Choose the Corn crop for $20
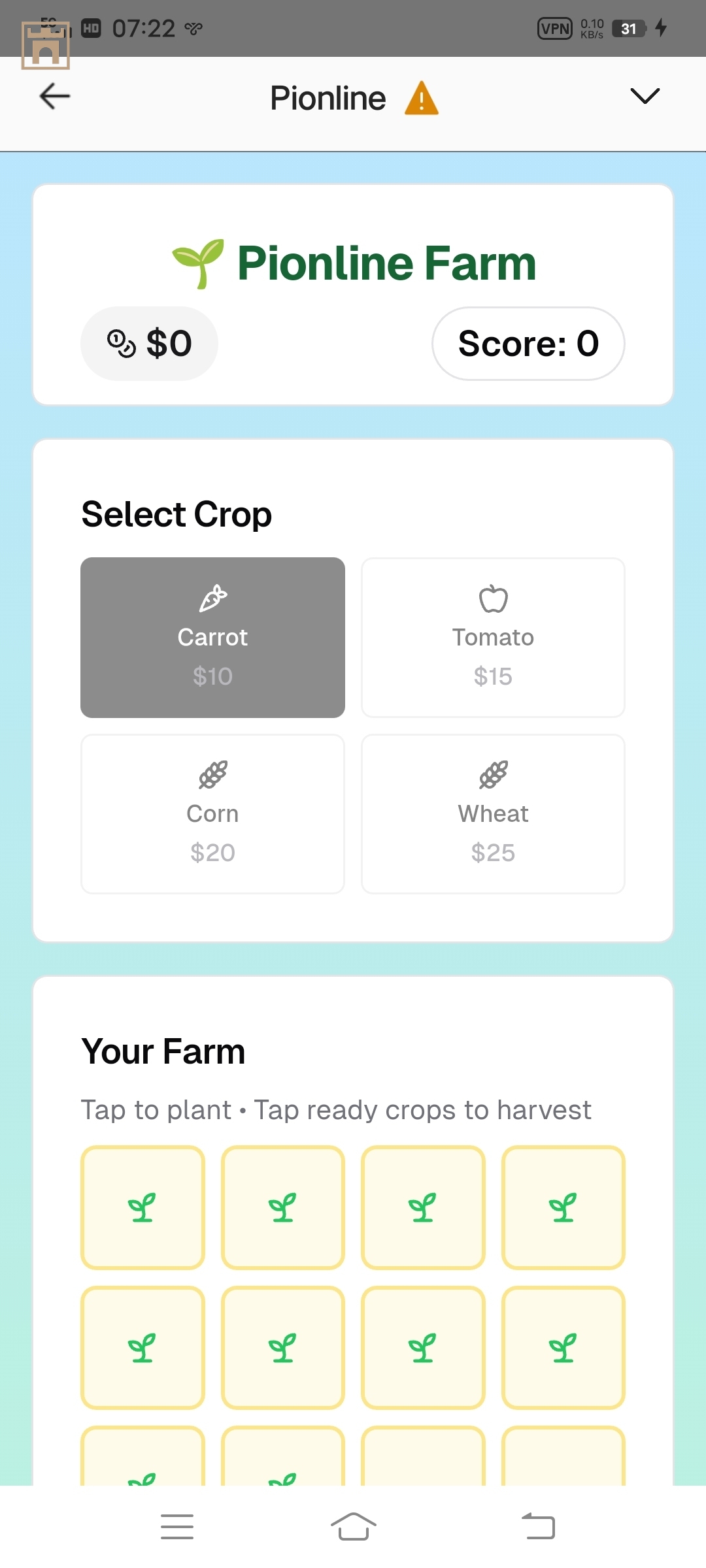 click(x=212, y=814)
